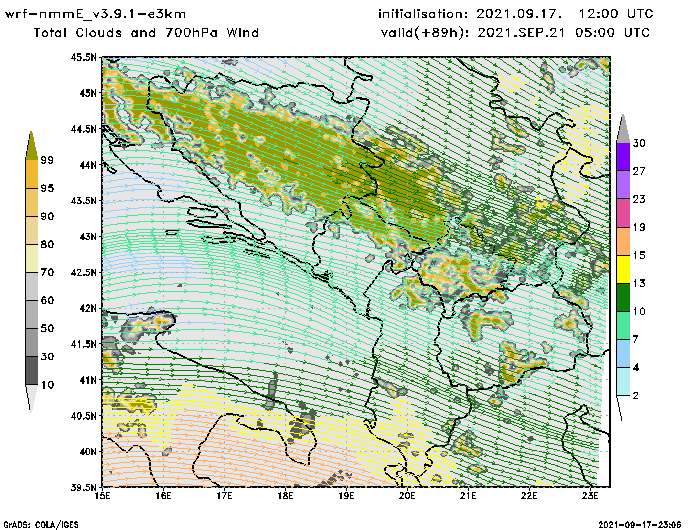700x530 pixels.
Task: Click the '15E' longitude axis label
Action: tap(103, 496)
